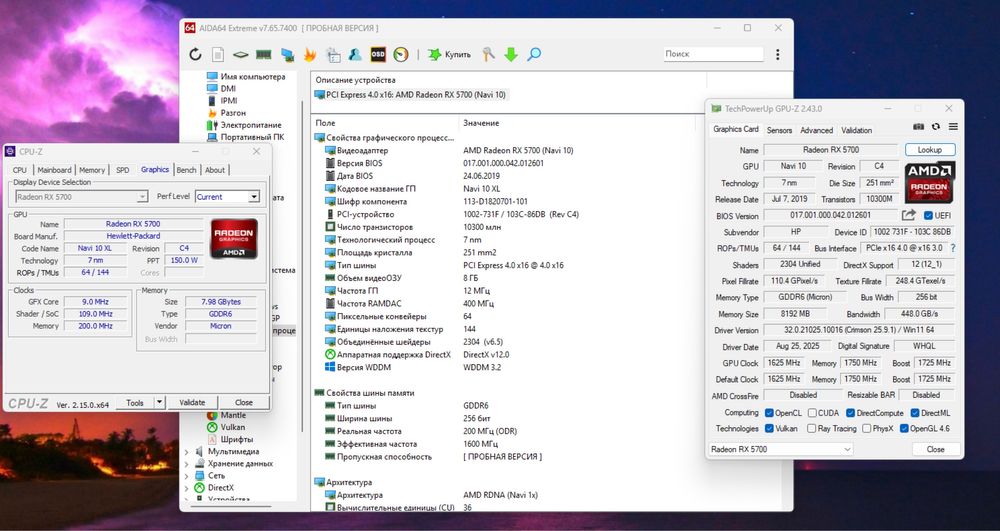1000x531 pixels.
Task: Switch to Mainboard tab in CPU-Z
Action: (54, 170)
